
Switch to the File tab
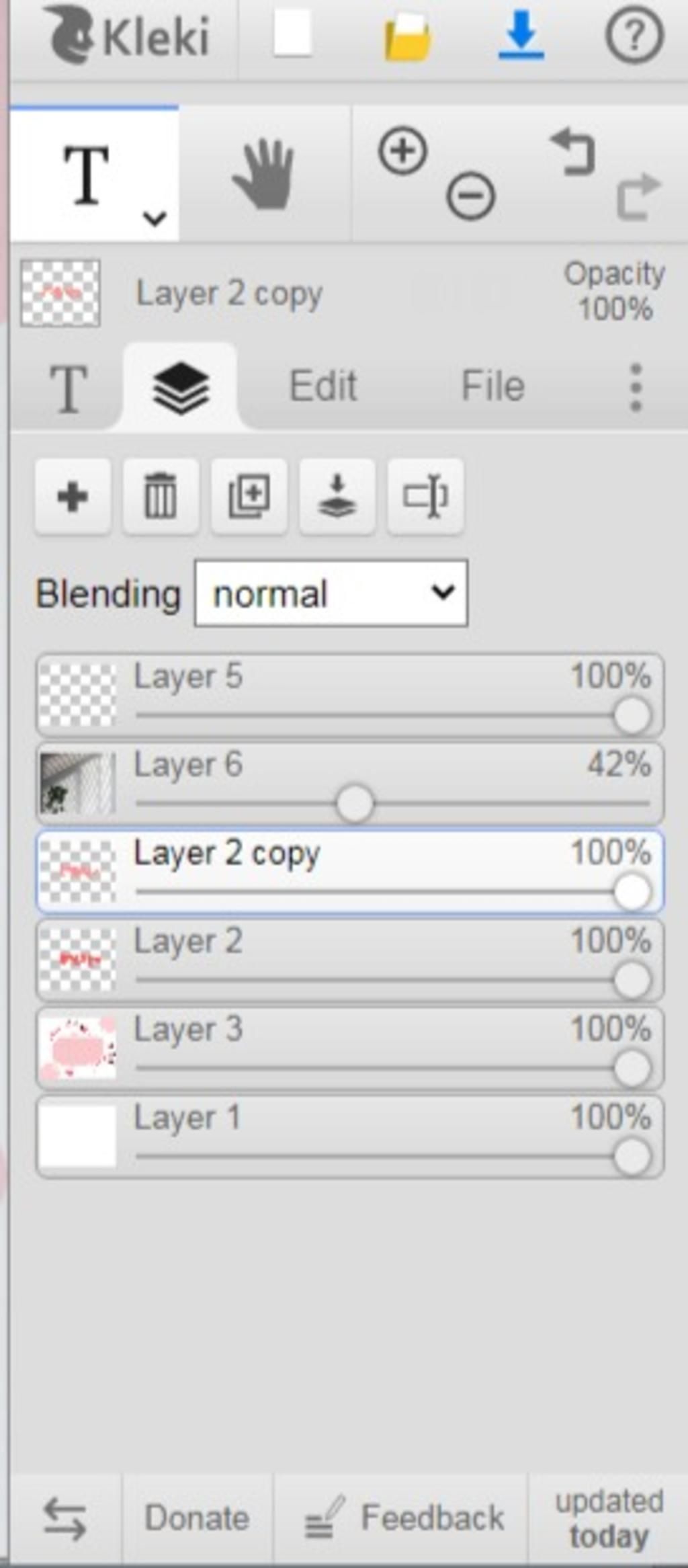[x=492, y=386]
